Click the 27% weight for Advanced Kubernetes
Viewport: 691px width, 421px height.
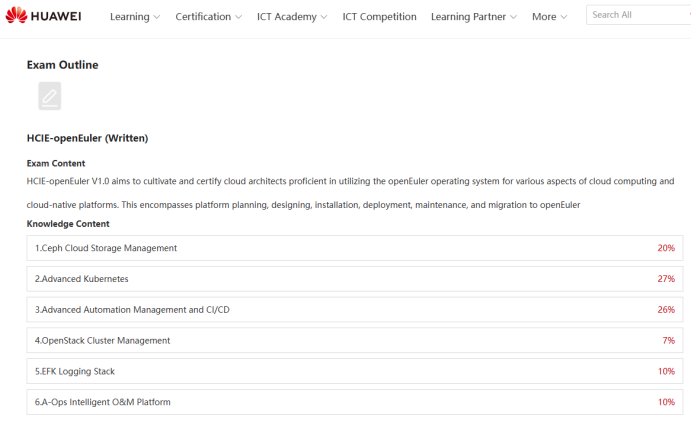(665, 279)
